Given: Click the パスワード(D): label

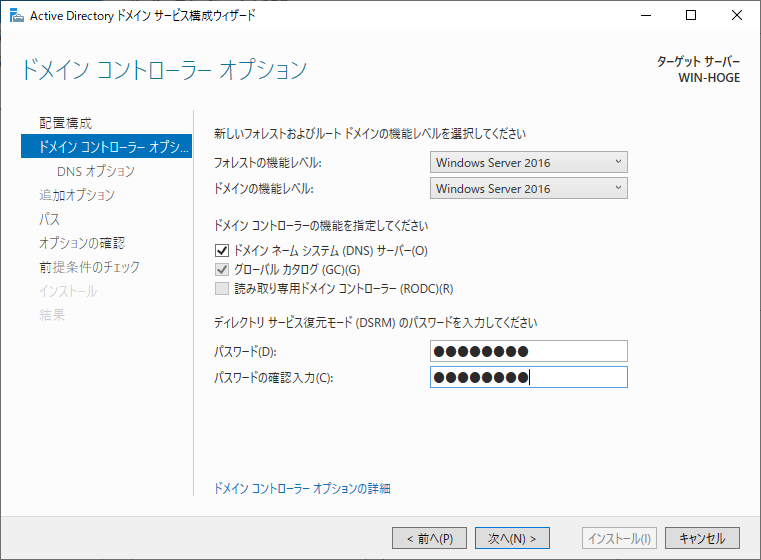Looking at the screenshot, I should tap(245, 351).
